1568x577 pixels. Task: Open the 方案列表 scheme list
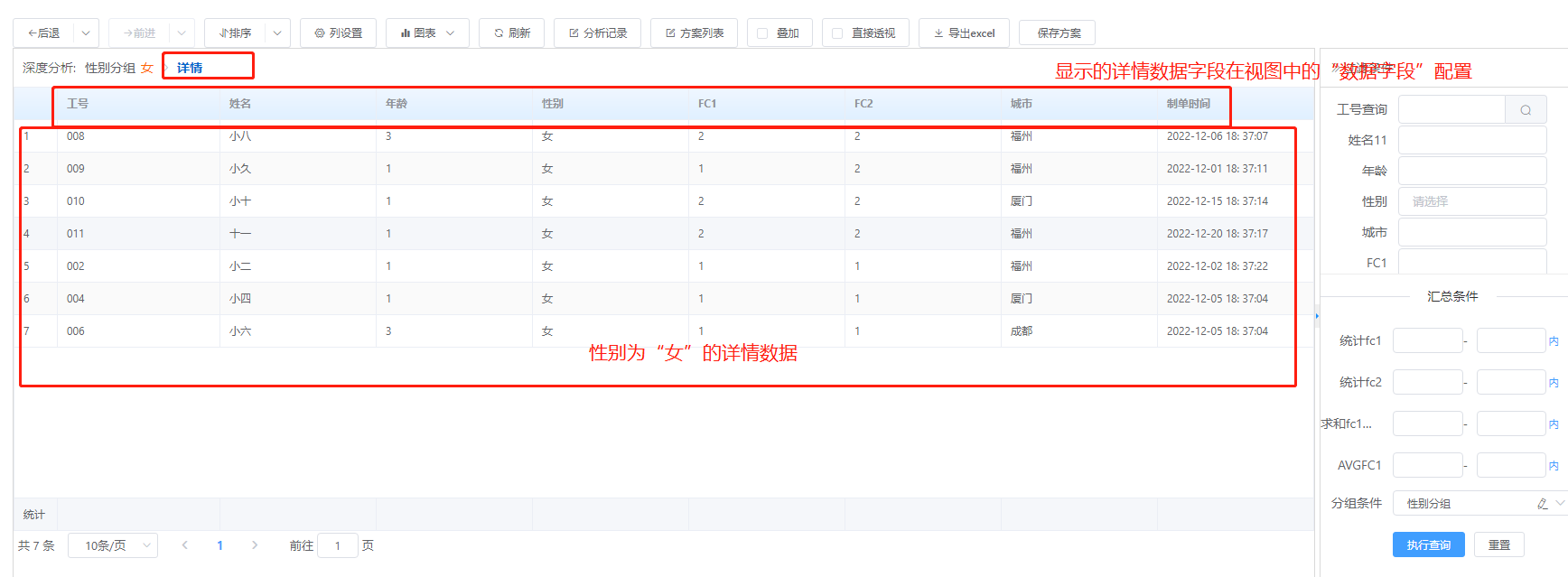(694, 33)
